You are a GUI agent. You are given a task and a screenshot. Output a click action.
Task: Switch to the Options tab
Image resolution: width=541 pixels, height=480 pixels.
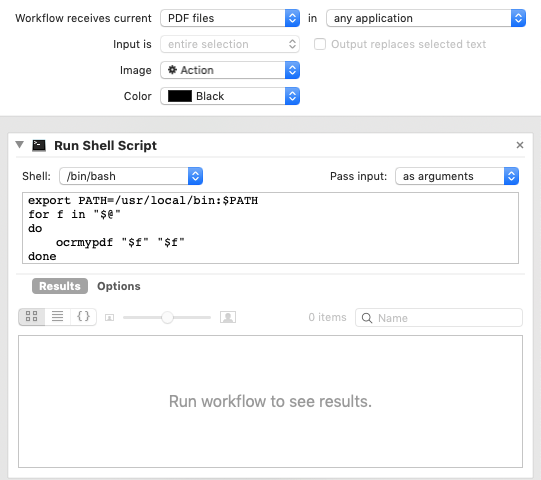click(119, 286)
